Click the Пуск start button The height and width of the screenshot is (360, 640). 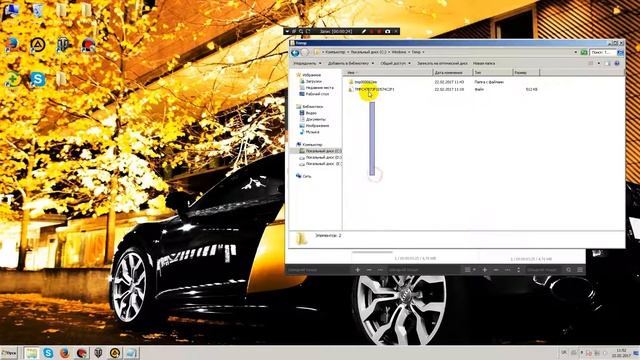click(x=9, y=353)
